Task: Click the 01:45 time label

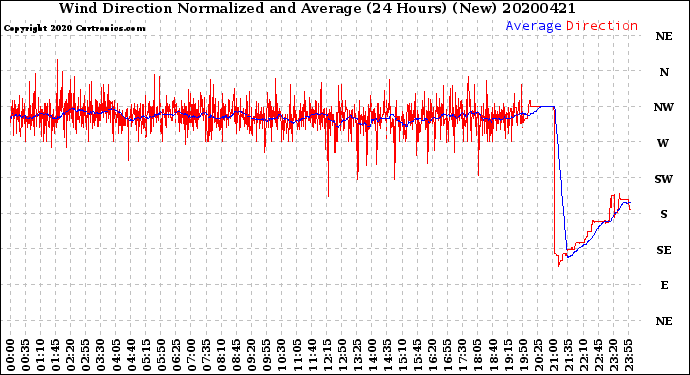Action: coord(56,355)
